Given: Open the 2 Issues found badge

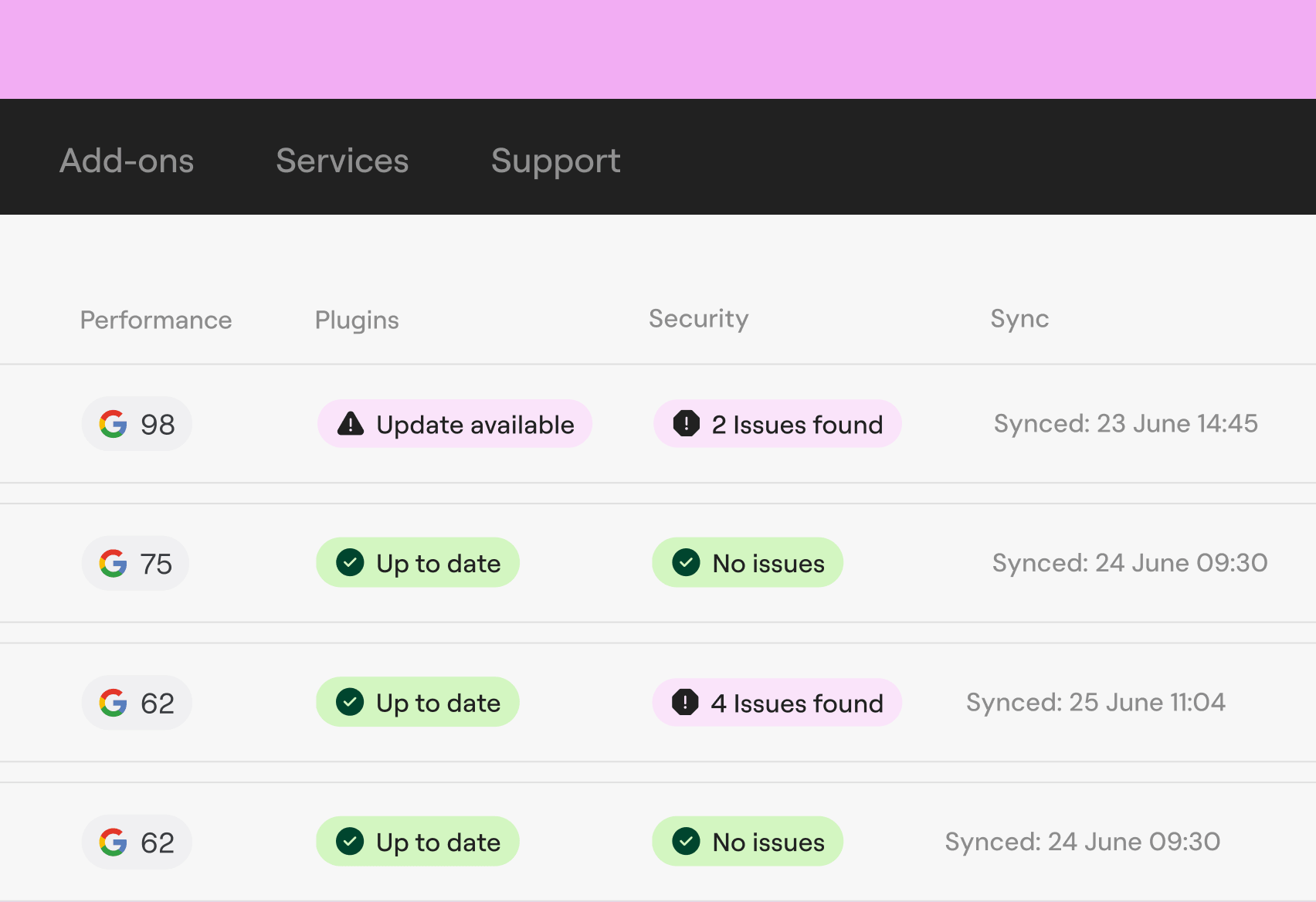Looking at the screenshot, I should [778, 423].
